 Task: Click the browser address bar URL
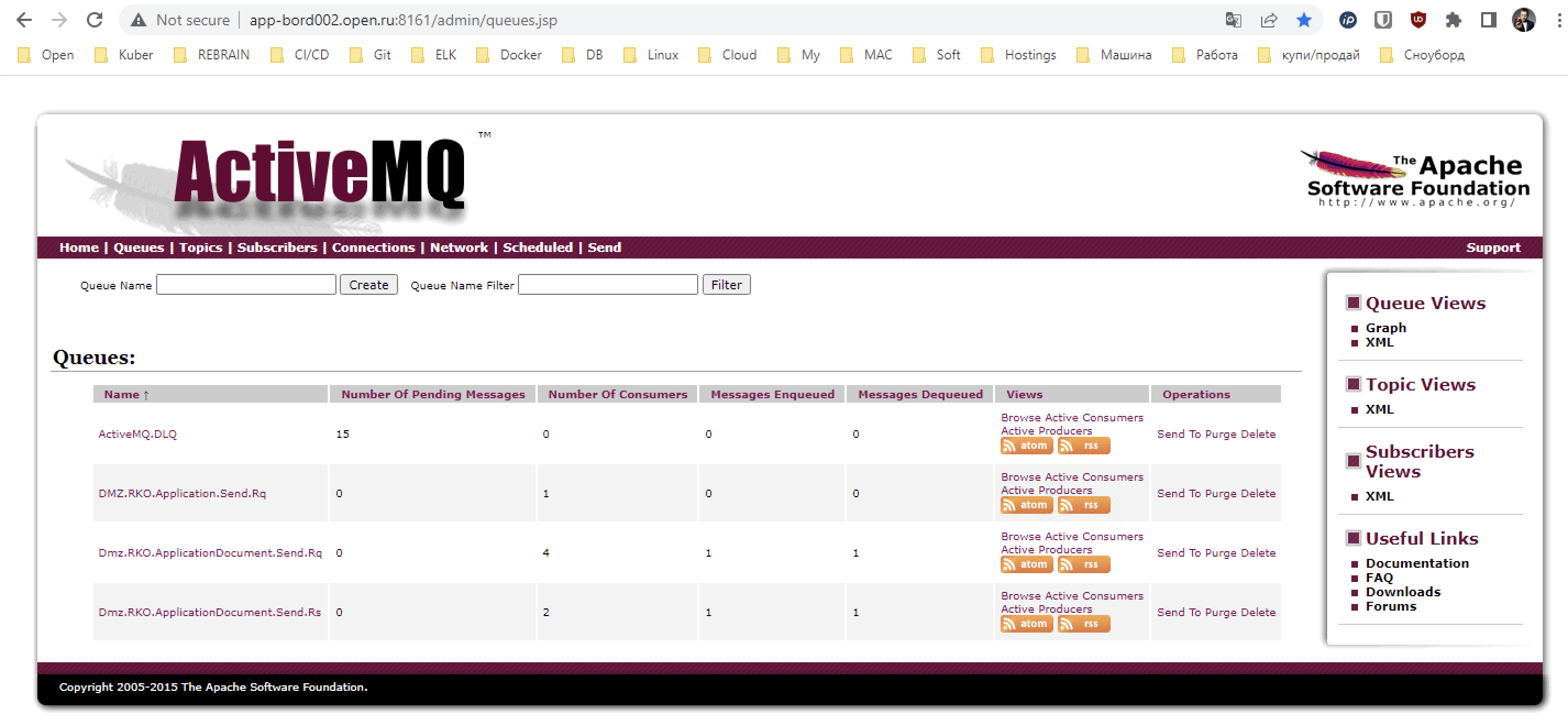pos(403,20)
